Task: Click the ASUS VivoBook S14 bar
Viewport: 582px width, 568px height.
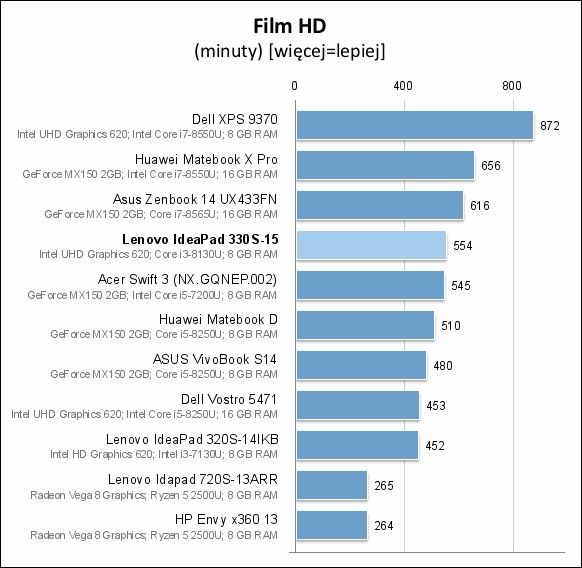Action: (361, 365)
